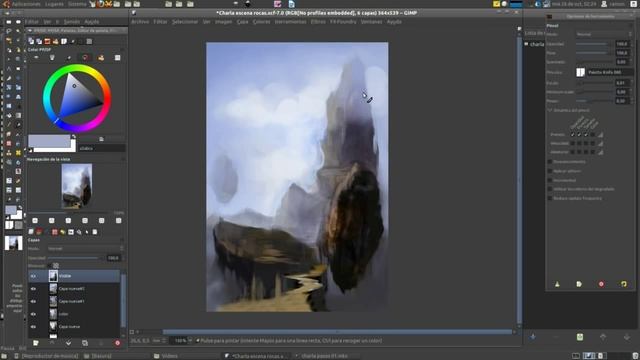Select the highlighted Paintbrush tool
This screenshot has height=360, width=640.
18,125
